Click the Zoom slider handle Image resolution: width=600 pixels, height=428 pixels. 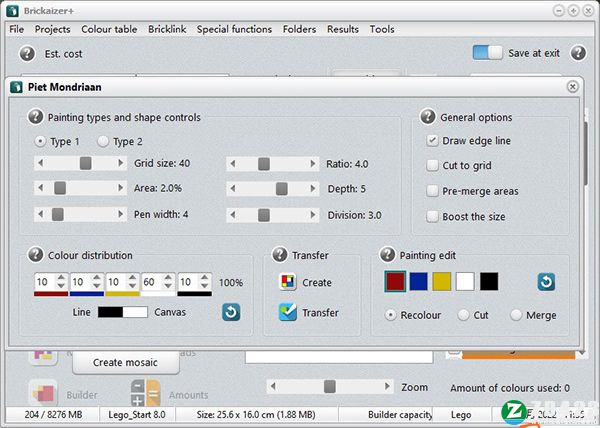click(329, 387)
